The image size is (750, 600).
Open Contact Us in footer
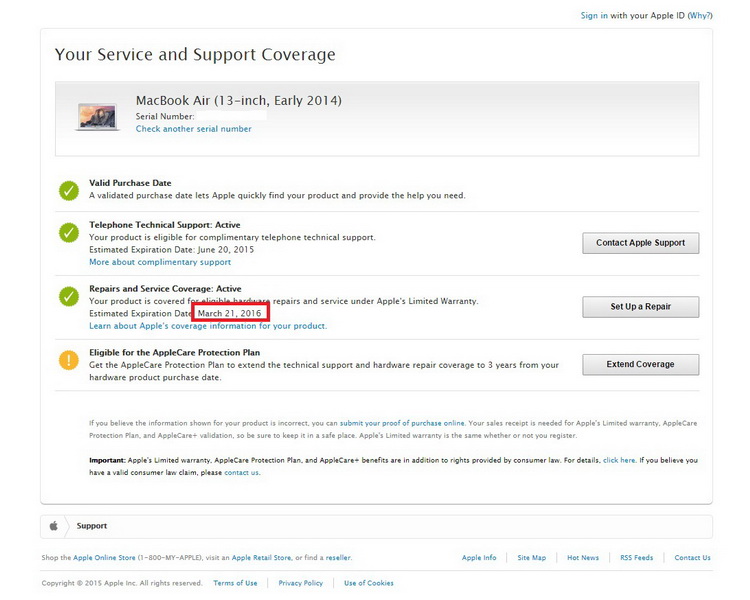(x=692, y=558)
